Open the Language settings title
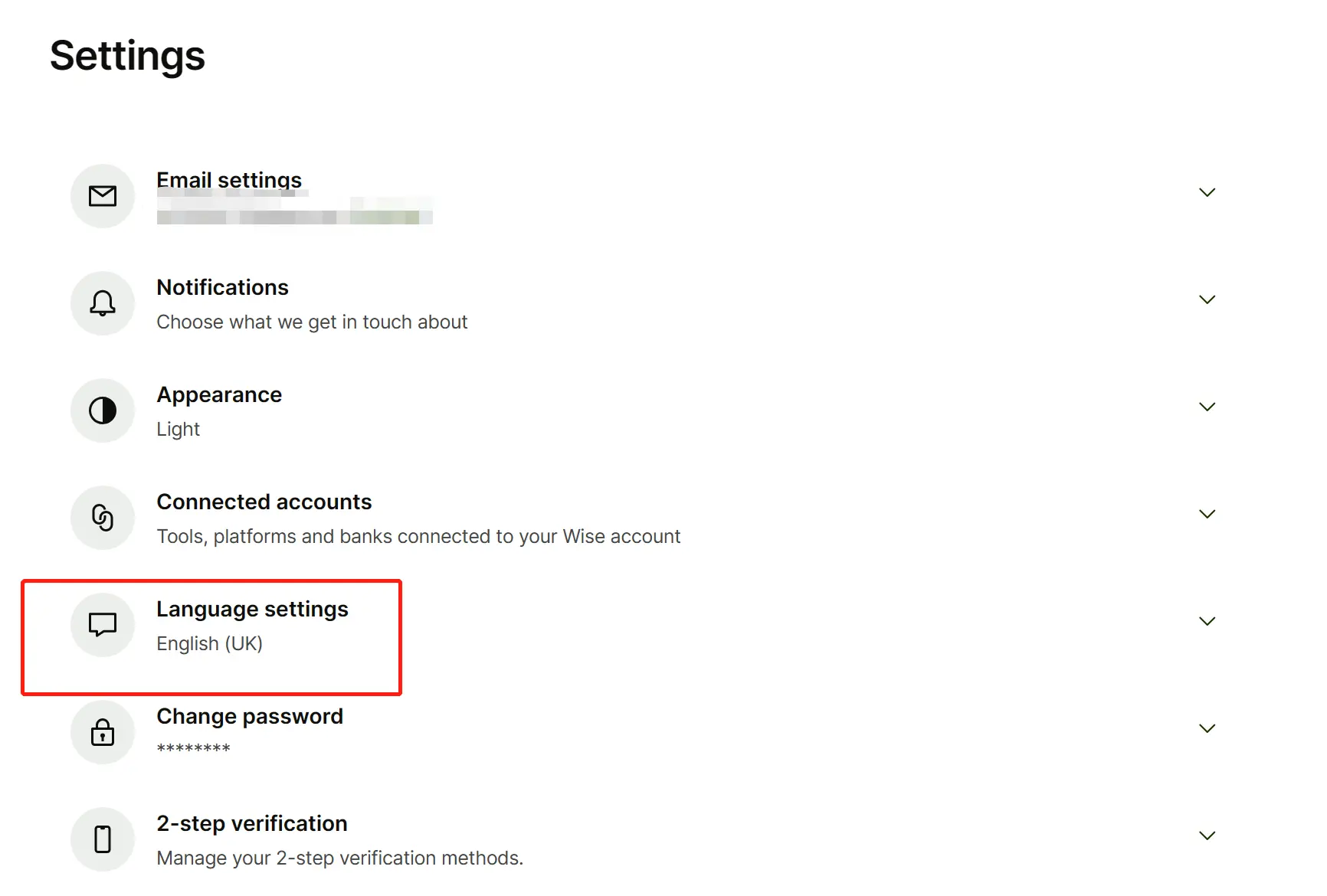Viewport: 1327px width, 896px height. pyautogui.click(x=252, y=609)
